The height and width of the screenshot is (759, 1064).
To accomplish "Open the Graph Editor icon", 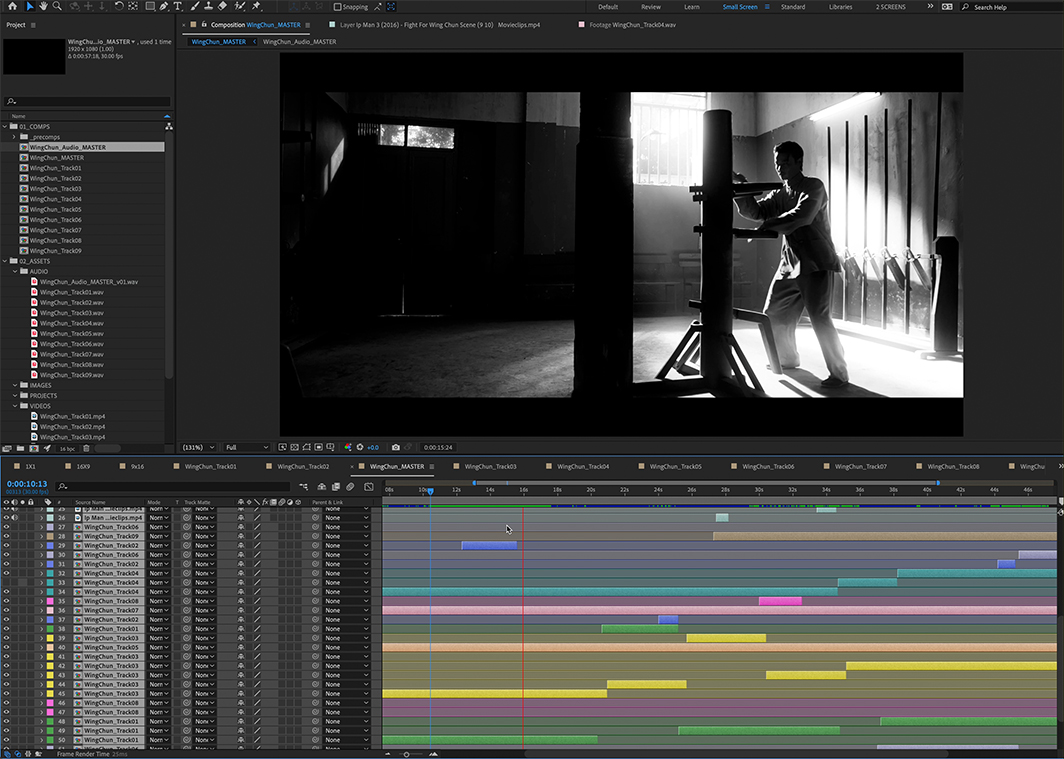I will pyautogui.click(x=368, y=486).
